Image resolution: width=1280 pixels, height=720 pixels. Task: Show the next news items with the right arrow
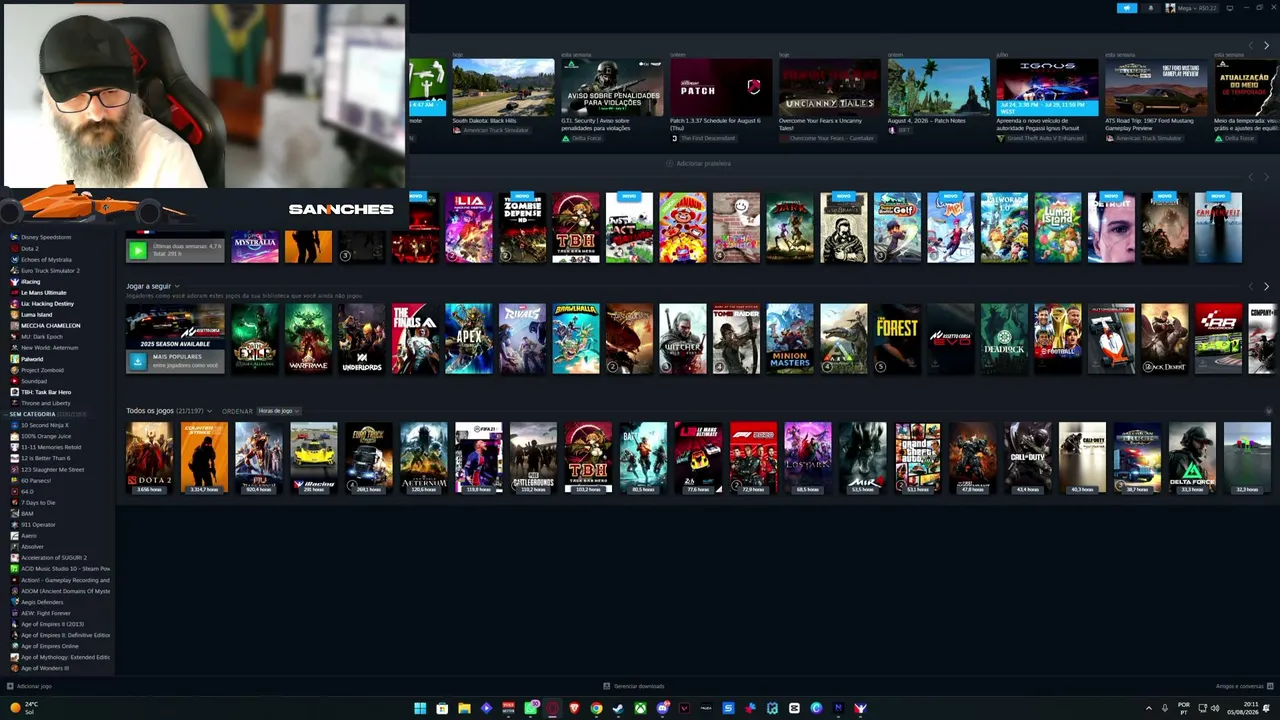point(1266,46)
